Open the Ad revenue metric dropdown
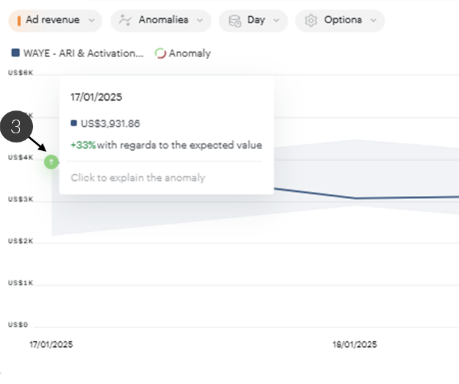Viewport: 459px width, 384px height. (55, 21)
